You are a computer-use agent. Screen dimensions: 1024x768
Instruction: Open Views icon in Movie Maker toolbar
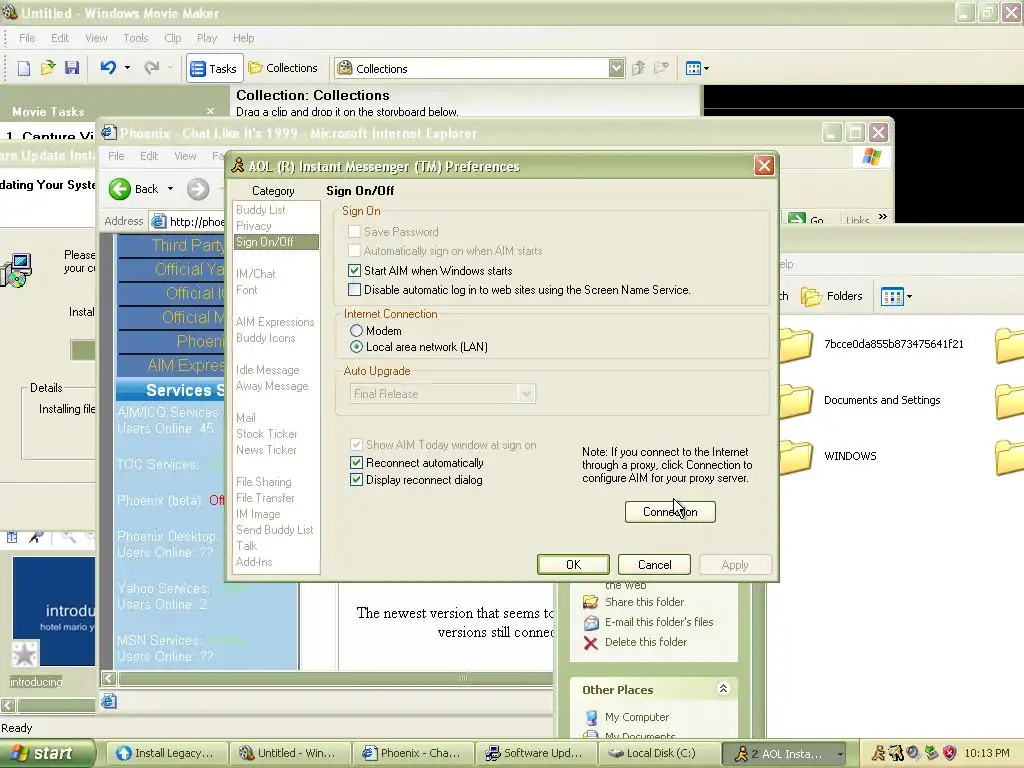click(x=693, y=68)
